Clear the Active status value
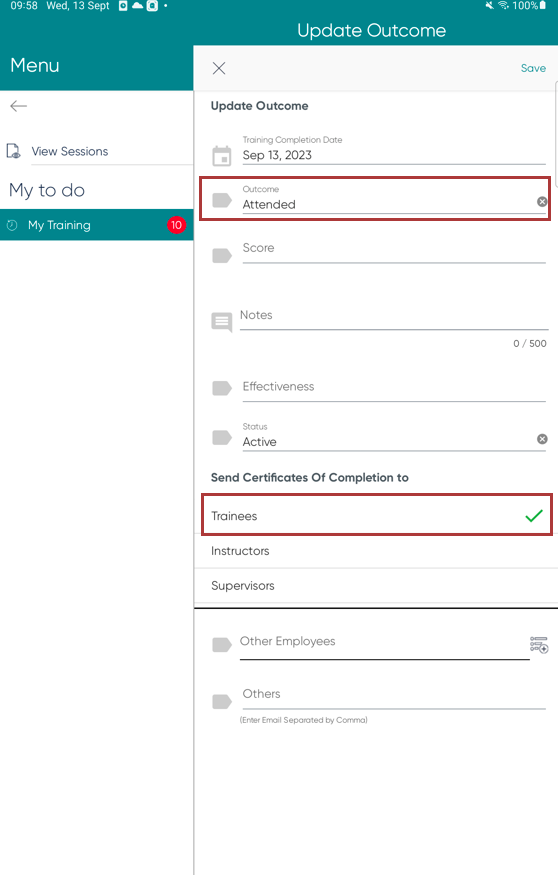This screenshot has height=875, width=558. 542,439
